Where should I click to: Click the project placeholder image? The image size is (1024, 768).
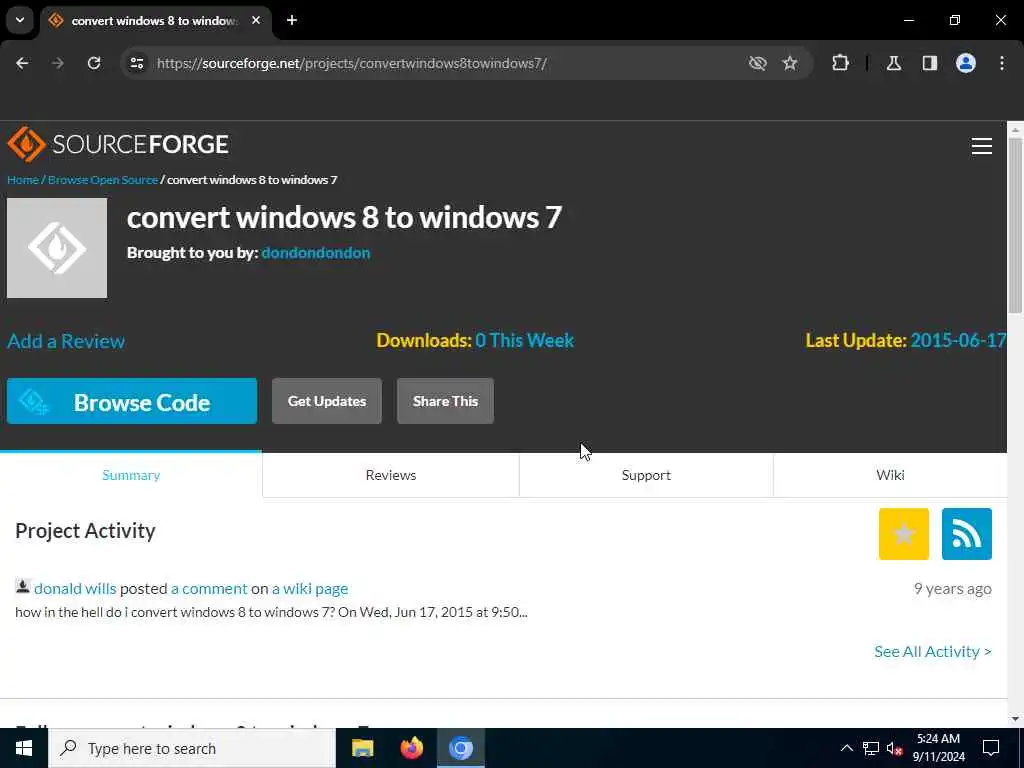(x=57, y=248)
